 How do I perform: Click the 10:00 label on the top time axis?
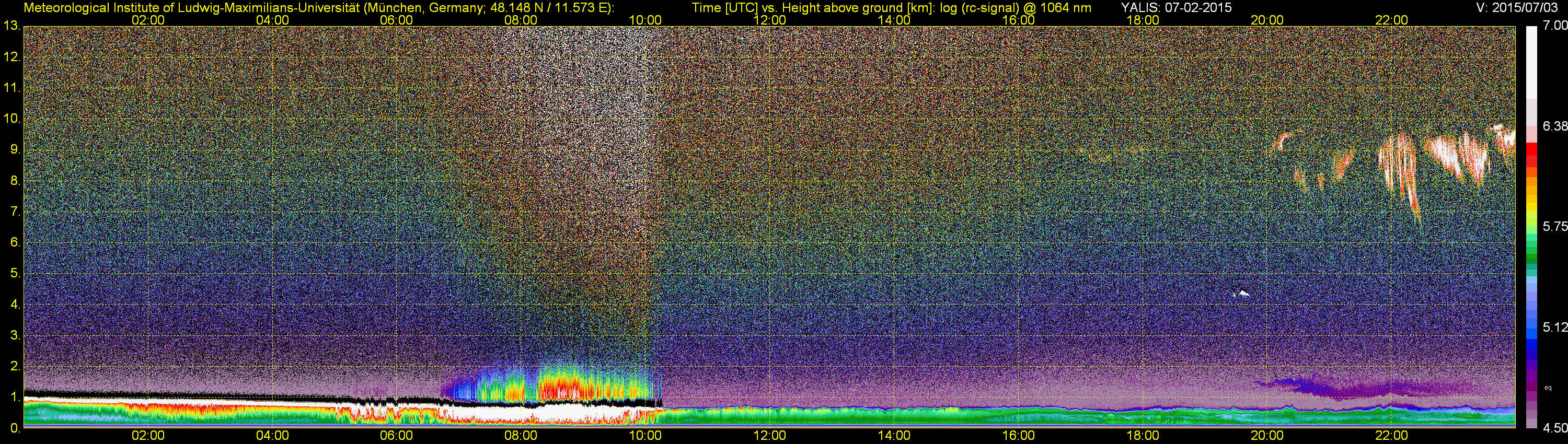click(645, 20)
